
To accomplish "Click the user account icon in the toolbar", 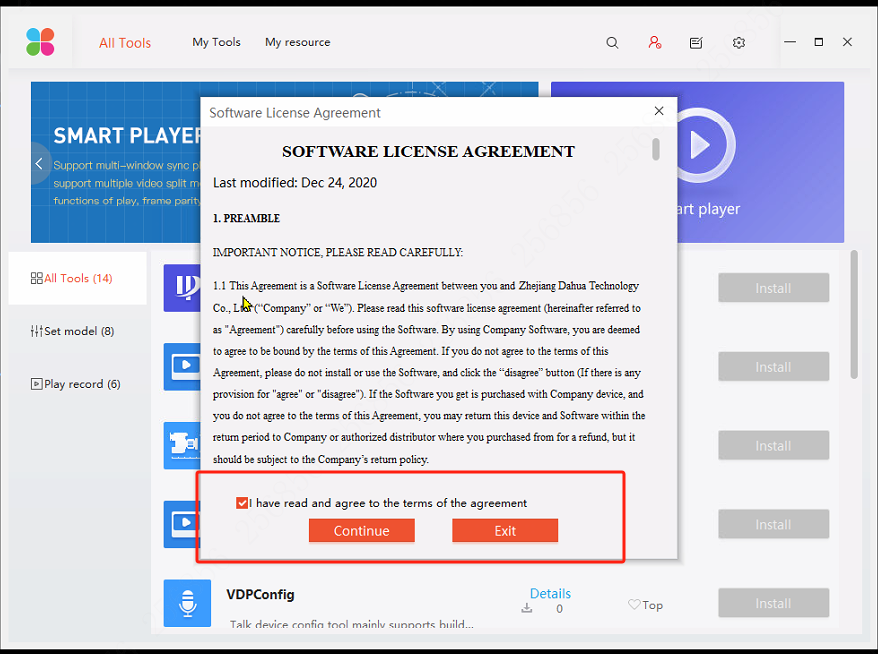I will point(655,43).
